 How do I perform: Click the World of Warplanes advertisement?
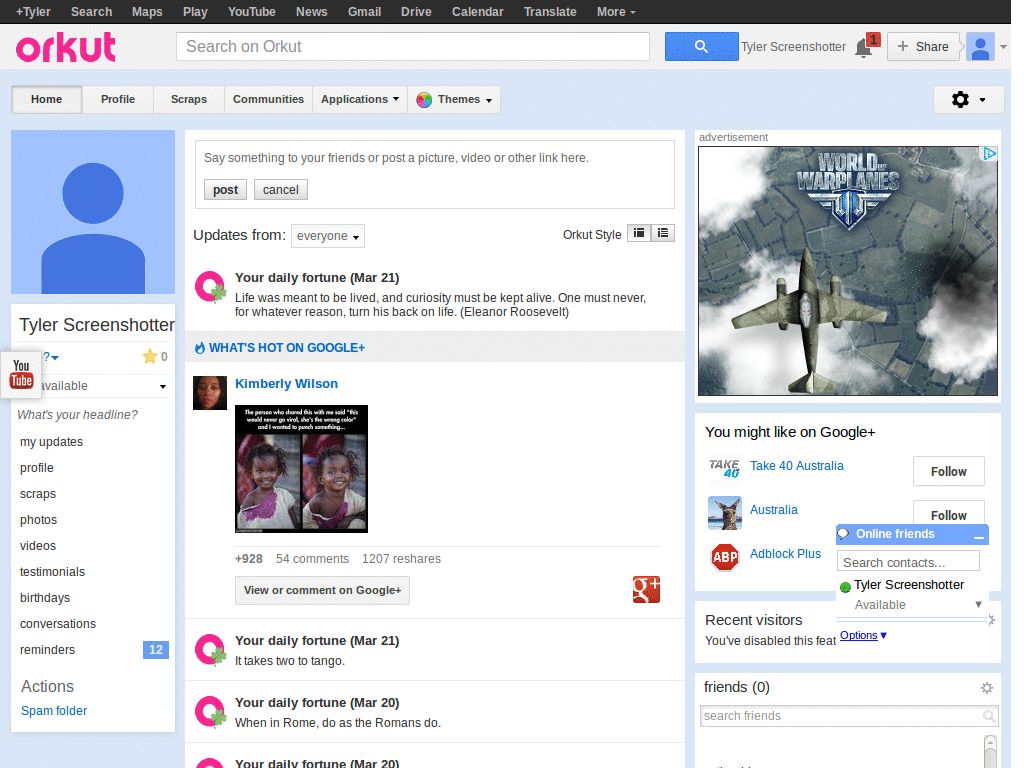point(848,271)
